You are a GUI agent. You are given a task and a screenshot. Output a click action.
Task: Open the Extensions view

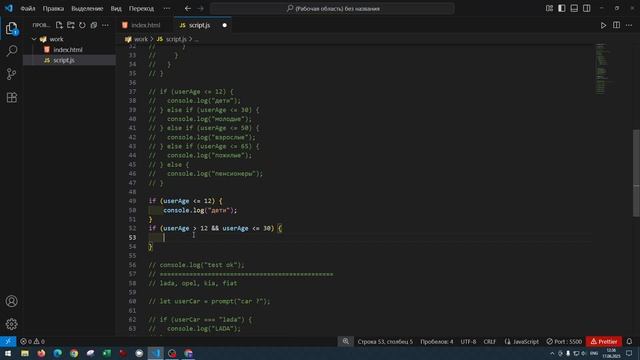pyautogui.click(x=11, y=98)
